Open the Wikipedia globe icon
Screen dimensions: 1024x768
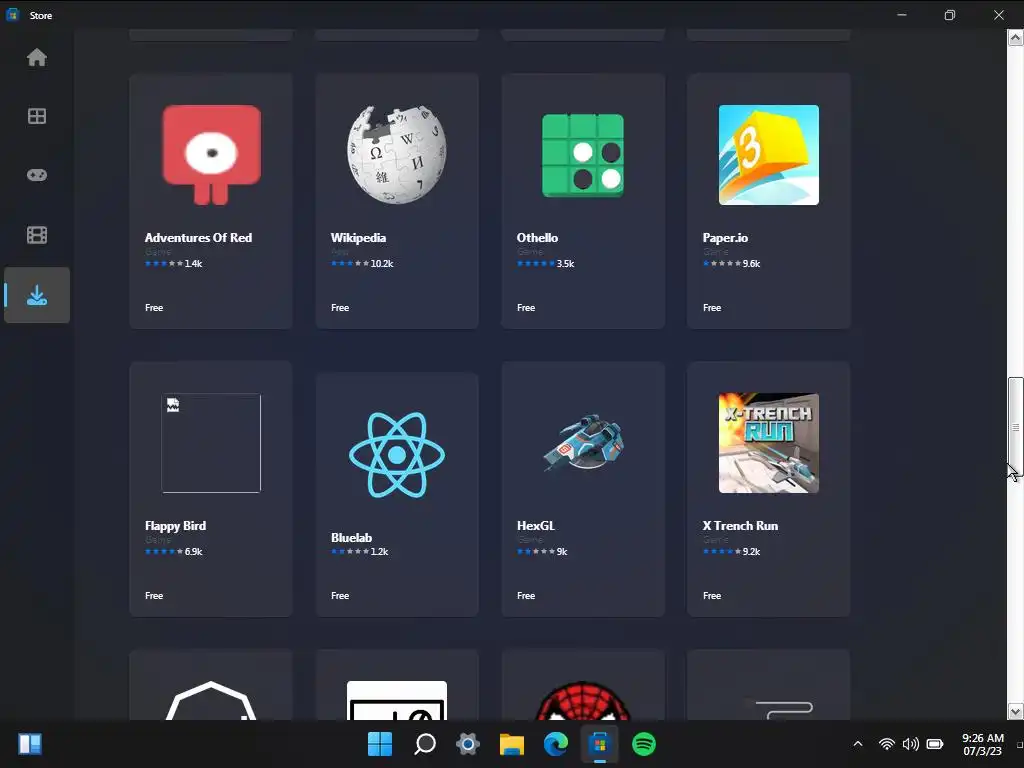(397, 155)
